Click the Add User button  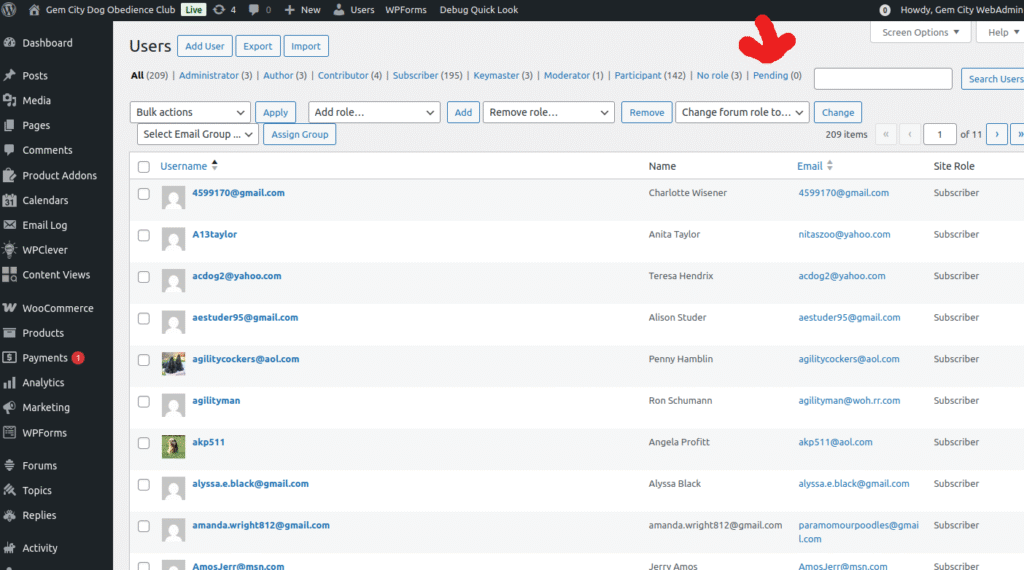(205, 46)
